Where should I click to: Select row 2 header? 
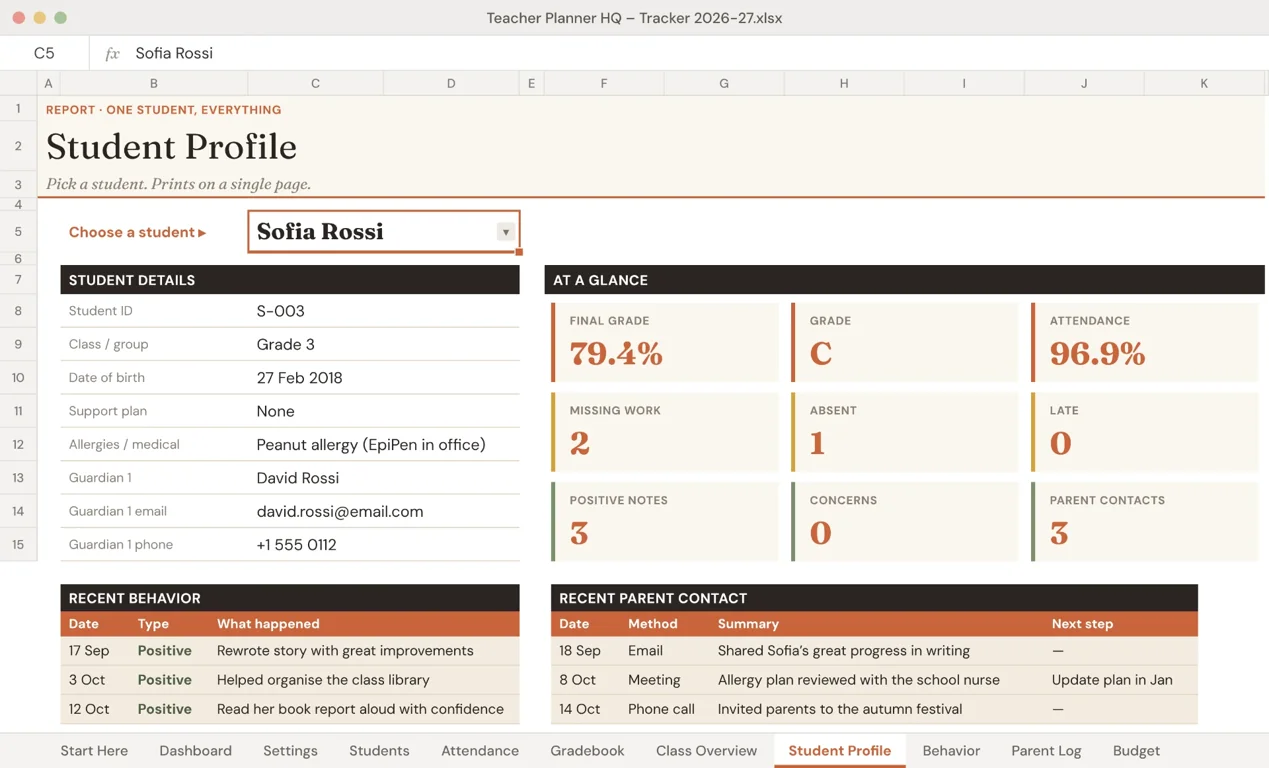pos(18,146)
